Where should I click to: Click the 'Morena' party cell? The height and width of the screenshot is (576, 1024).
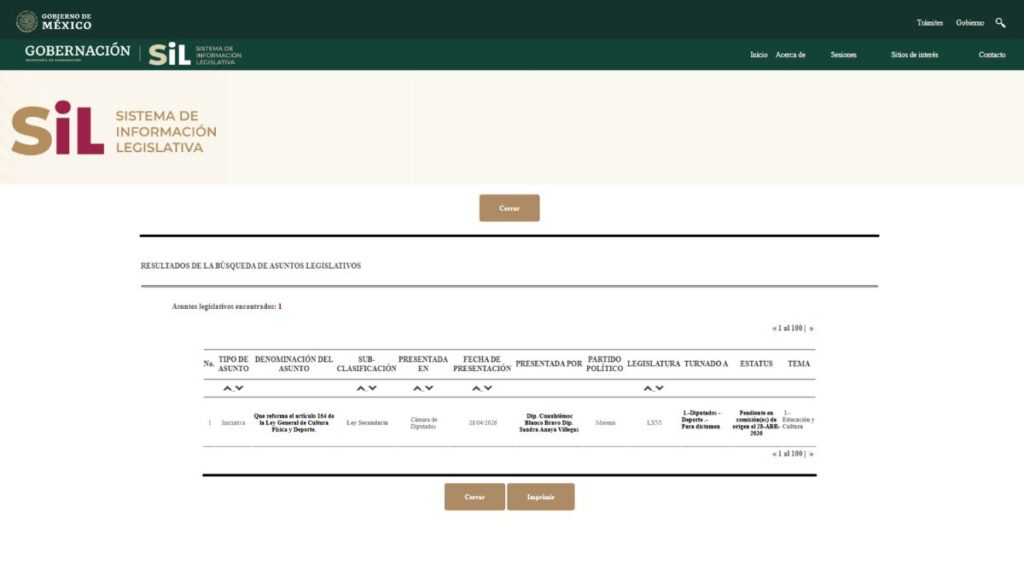pyautogui.click(x=605, y=423)
